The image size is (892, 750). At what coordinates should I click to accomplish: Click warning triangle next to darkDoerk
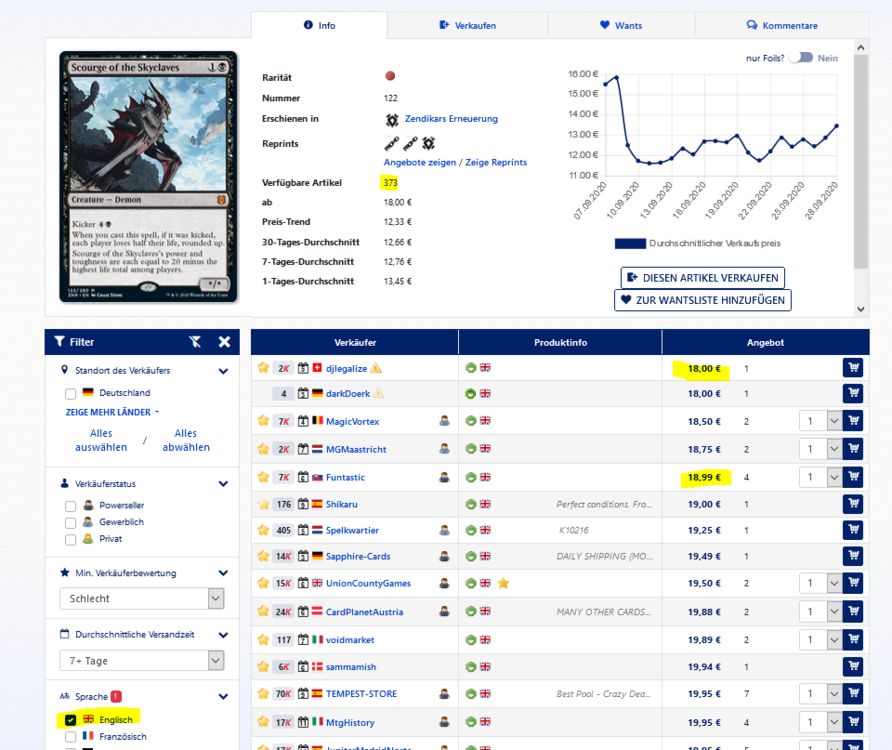point(378,394)
